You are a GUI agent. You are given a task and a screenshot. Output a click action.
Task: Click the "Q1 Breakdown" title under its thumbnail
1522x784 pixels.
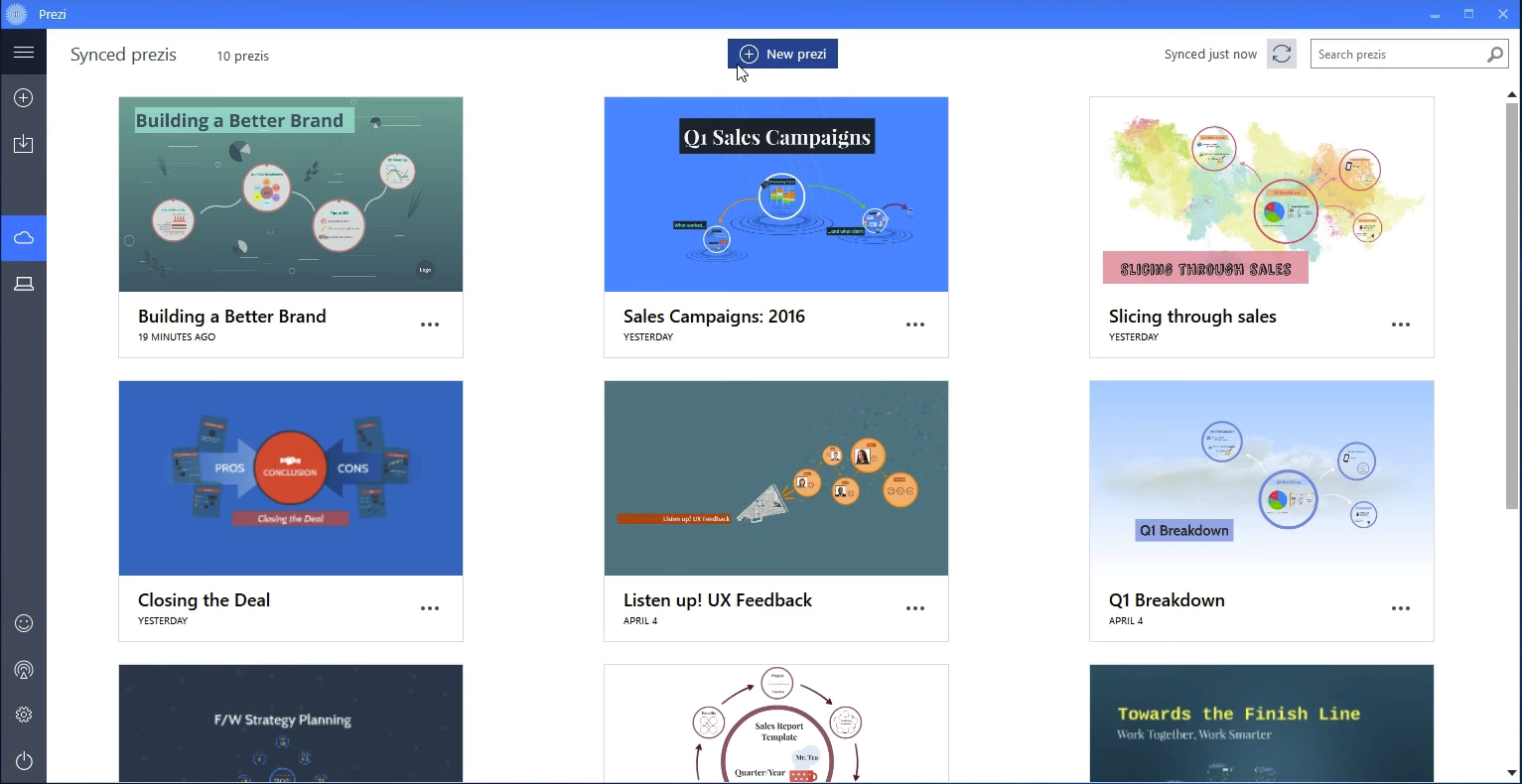coord(1167,600)
